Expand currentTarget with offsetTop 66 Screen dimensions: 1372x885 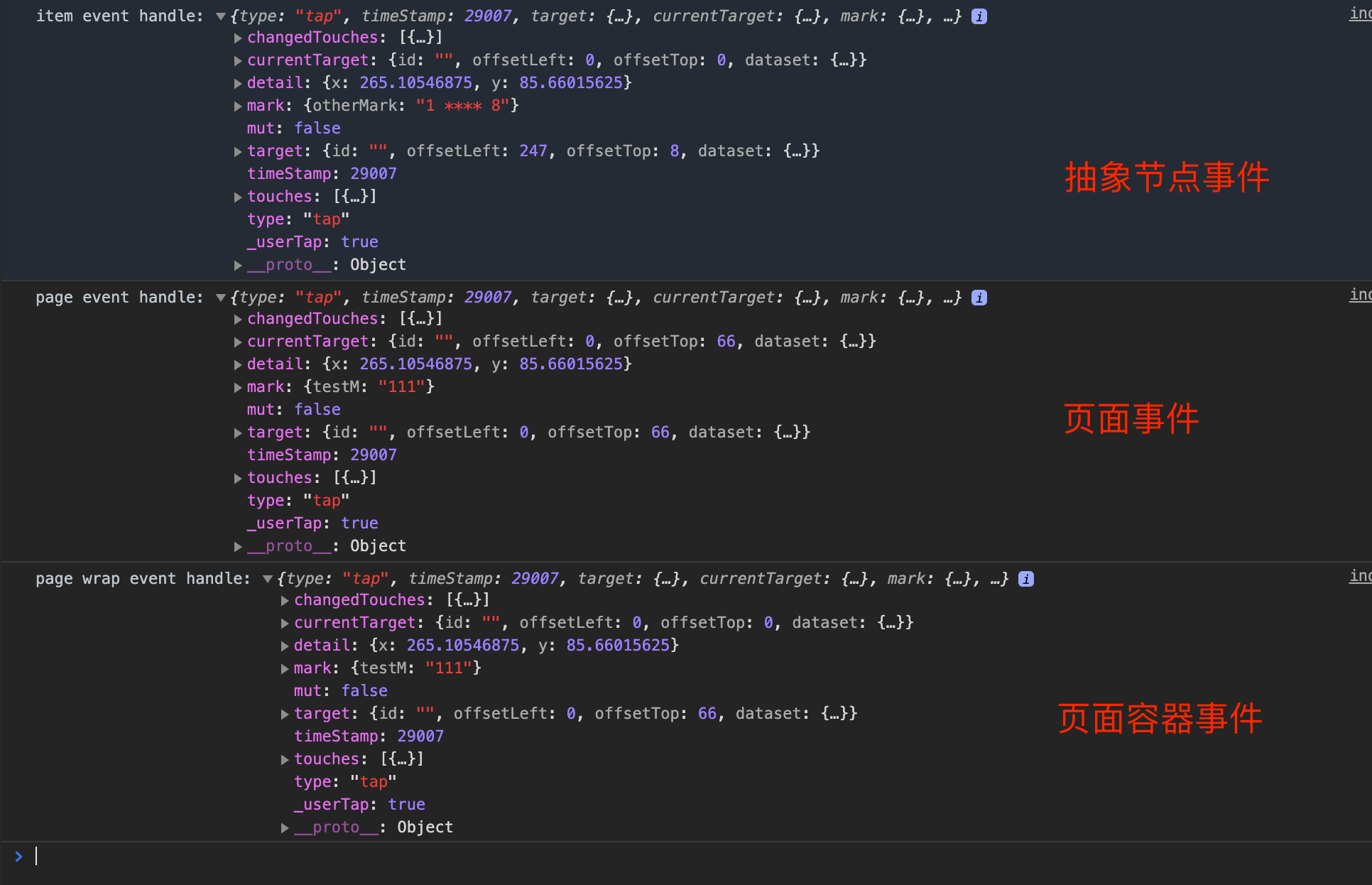pyautogui.click(x=238, y=342)
